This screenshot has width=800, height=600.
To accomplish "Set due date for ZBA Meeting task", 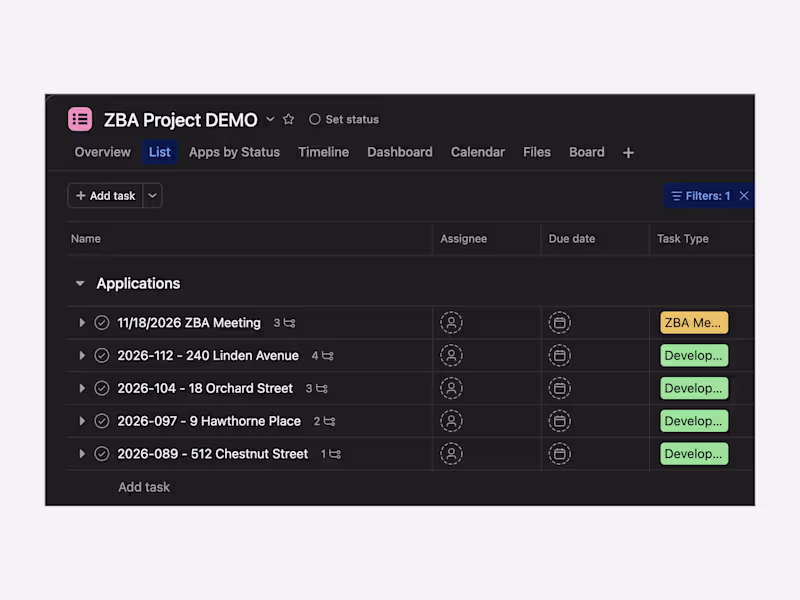I will [560, 322].
